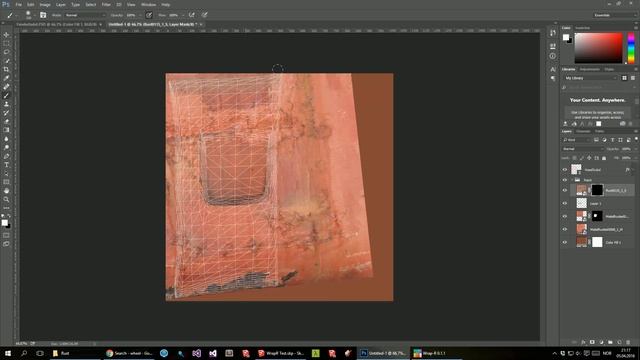This screenshot has width=640, height=360.
Task: Select the Eraser tool
Action: point(6,121)
